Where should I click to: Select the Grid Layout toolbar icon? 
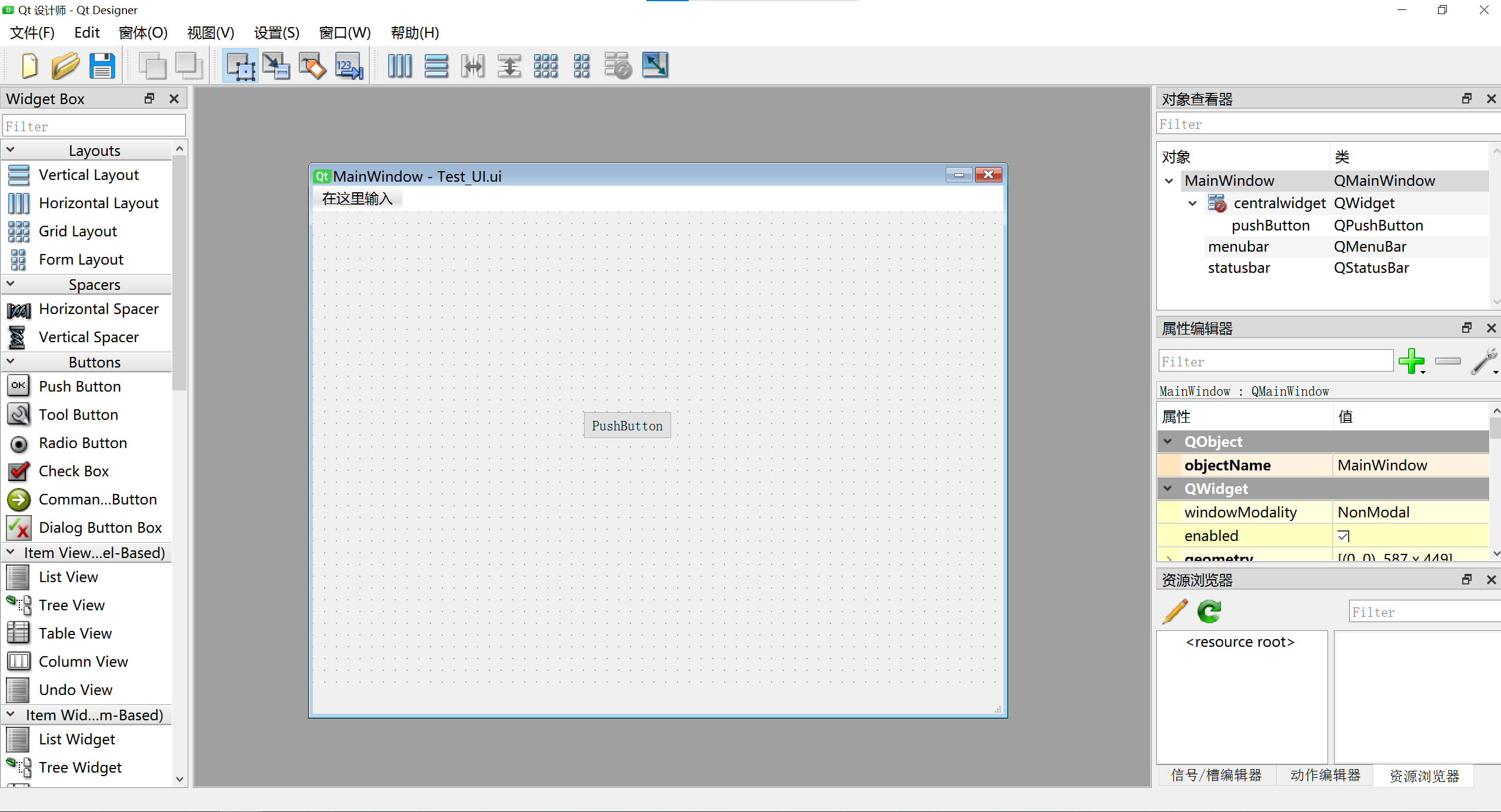[x=544, y=66]
